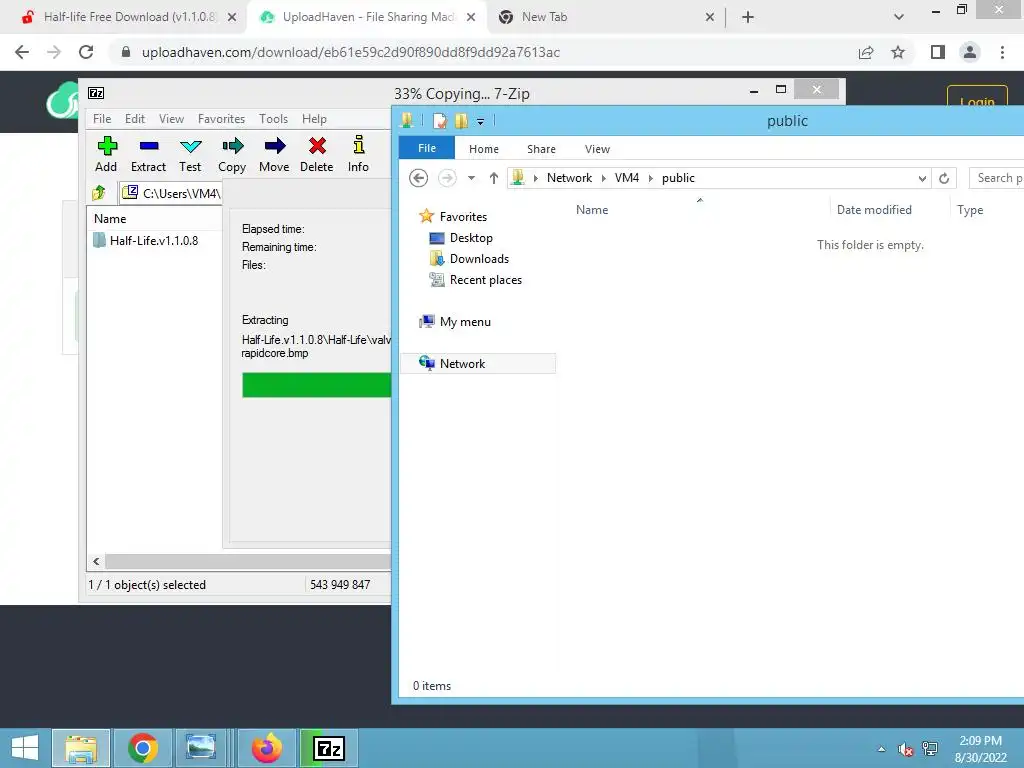This screenshot has height=768, width=1024.
Task: Expand the Explorer address bar history dropdown
Action: tap(921, 178)
